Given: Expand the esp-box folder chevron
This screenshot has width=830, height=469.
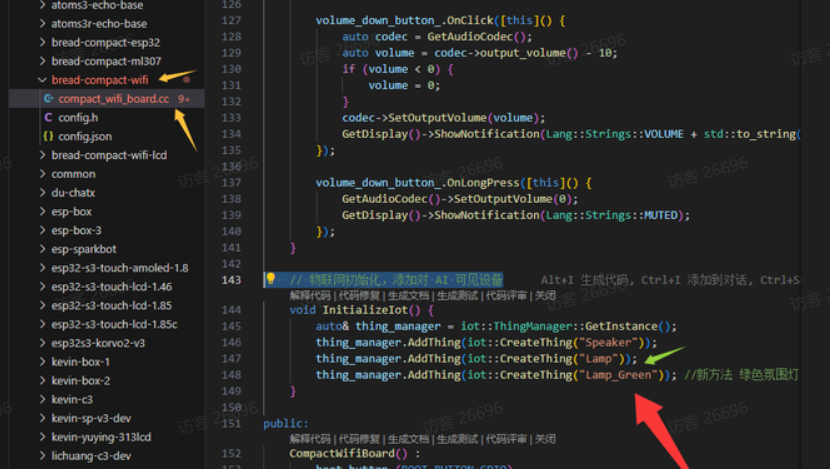Looking at the screenshot, I should [x=42, y=211].
